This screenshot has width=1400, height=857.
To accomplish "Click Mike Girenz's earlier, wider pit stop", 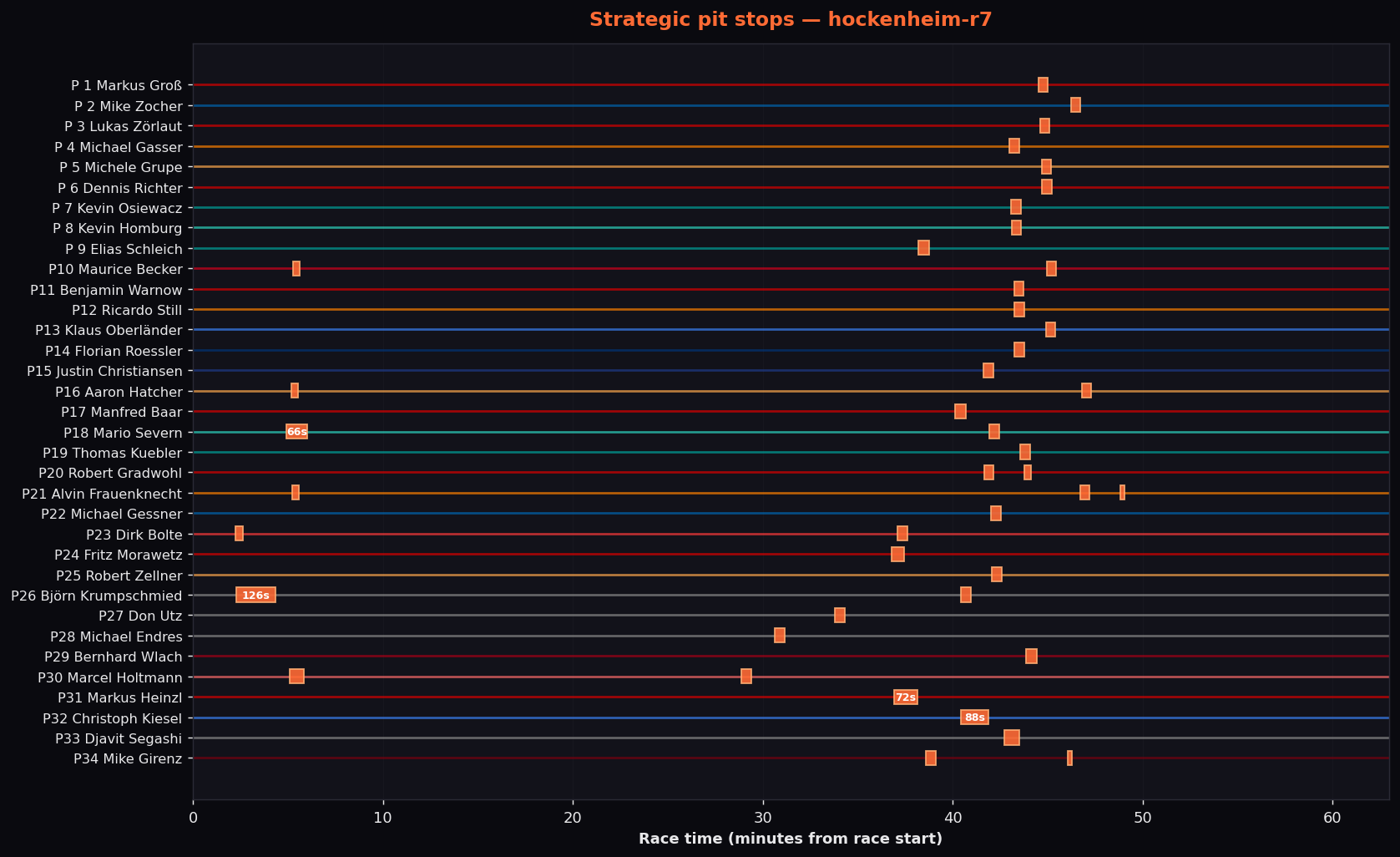I will (931, 758).
